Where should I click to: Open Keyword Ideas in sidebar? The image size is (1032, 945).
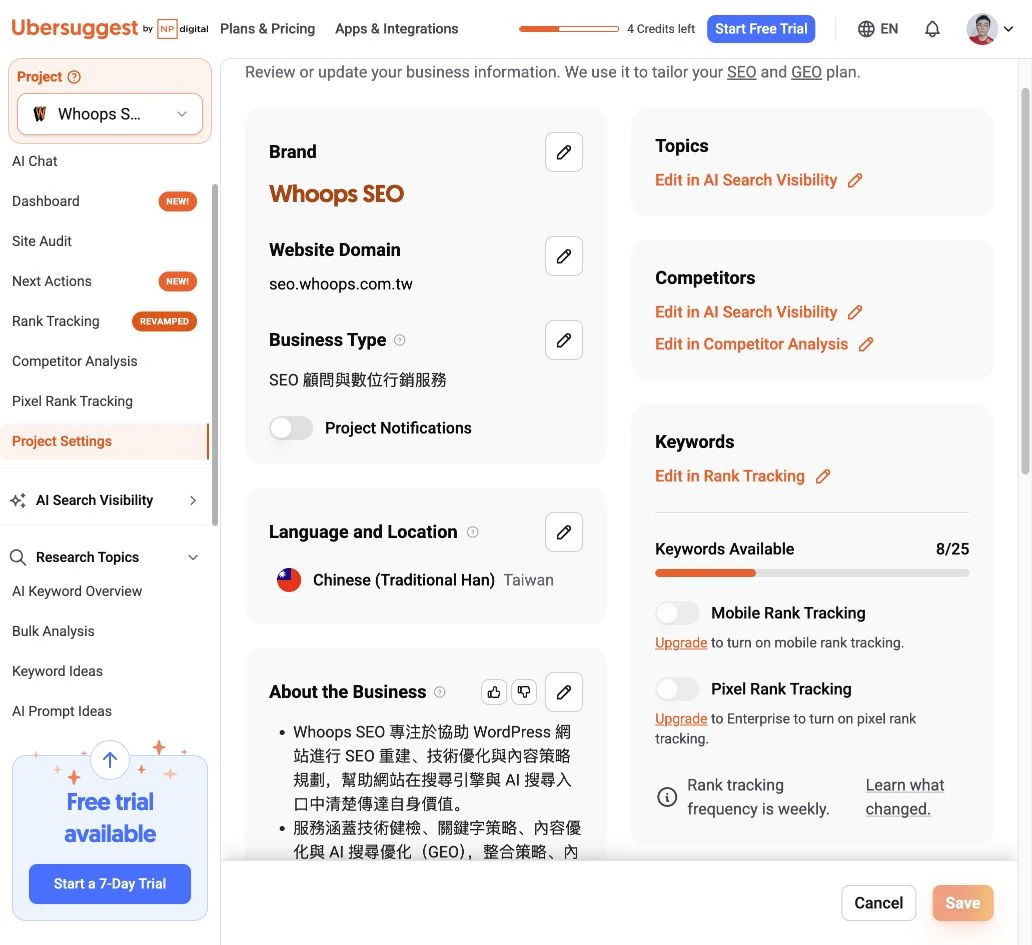(x=57, y=671)
